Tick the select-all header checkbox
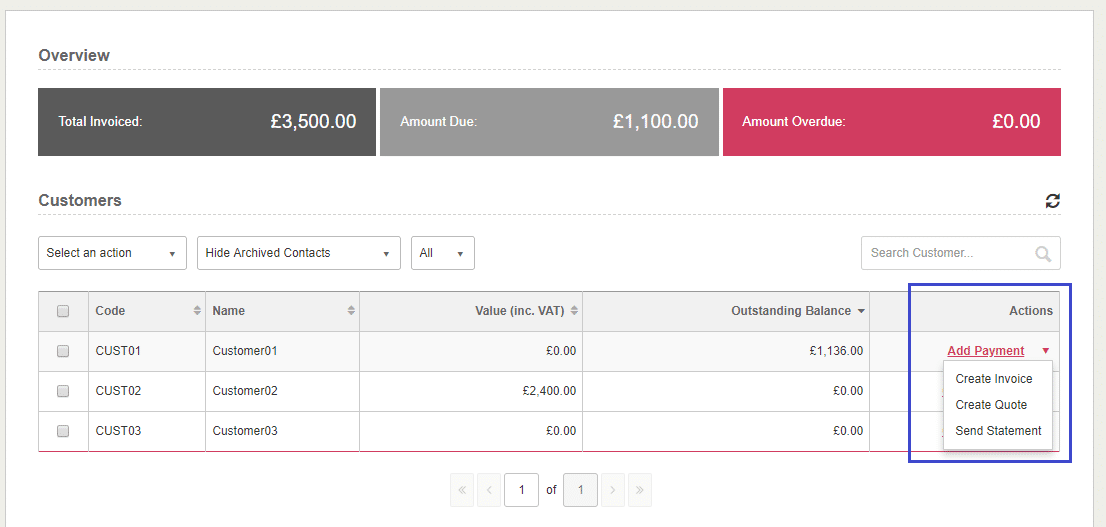 pos(63,312)
